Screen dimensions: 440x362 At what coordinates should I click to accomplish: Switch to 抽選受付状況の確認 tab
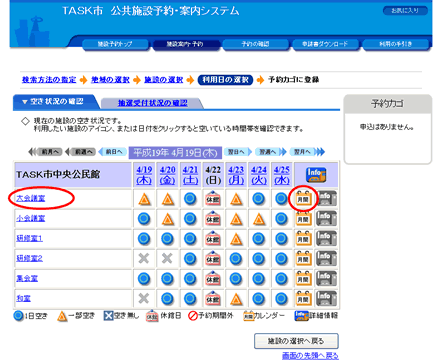pos(153,103)
